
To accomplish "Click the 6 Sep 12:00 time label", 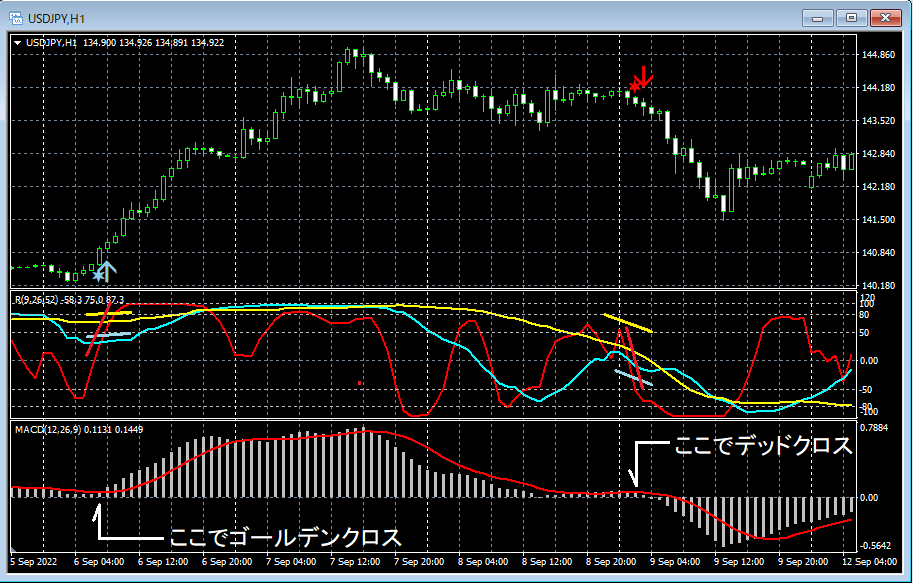I will pos(163,562).
